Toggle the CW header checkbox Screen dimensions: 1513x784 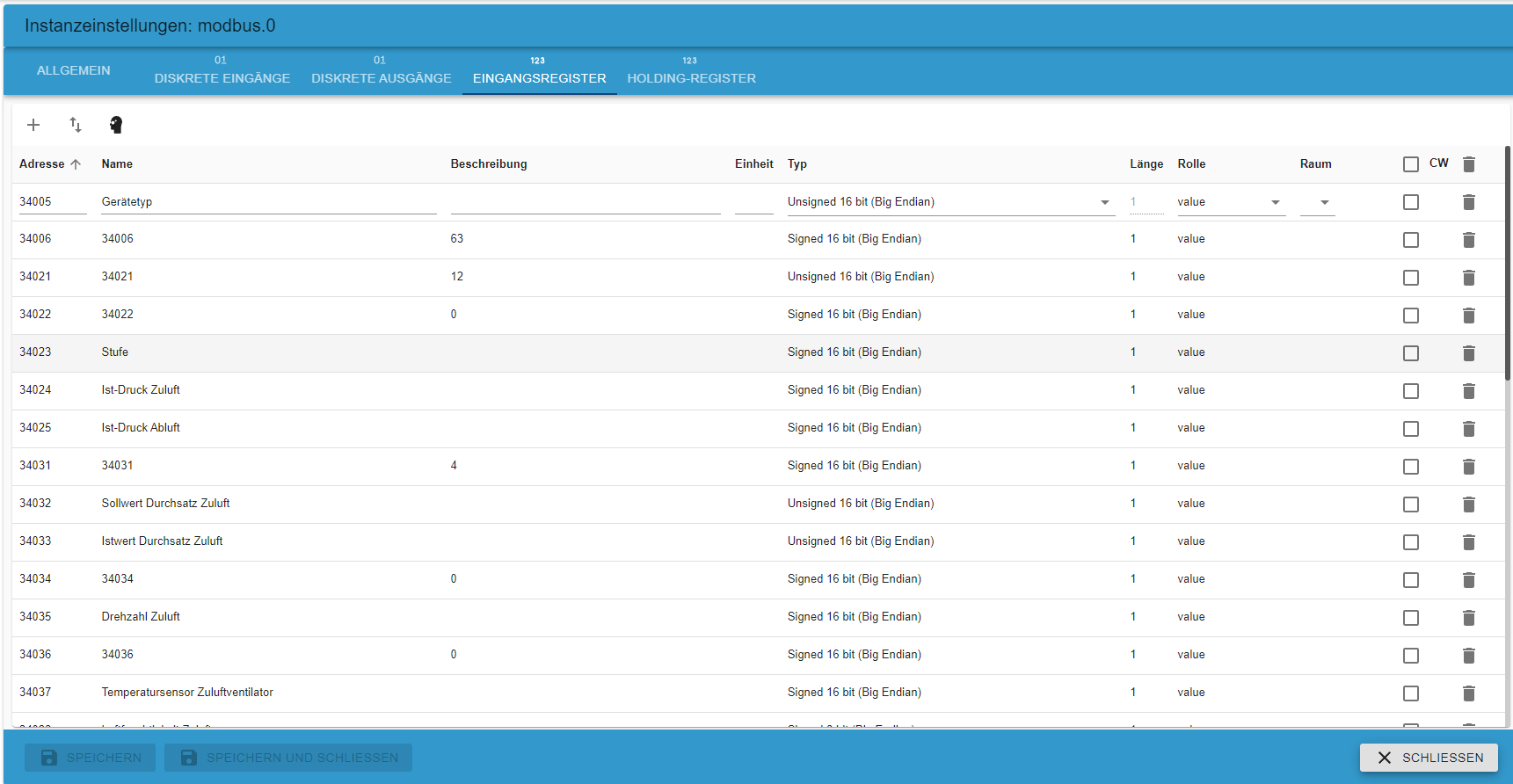click(x=1411, y=164)
